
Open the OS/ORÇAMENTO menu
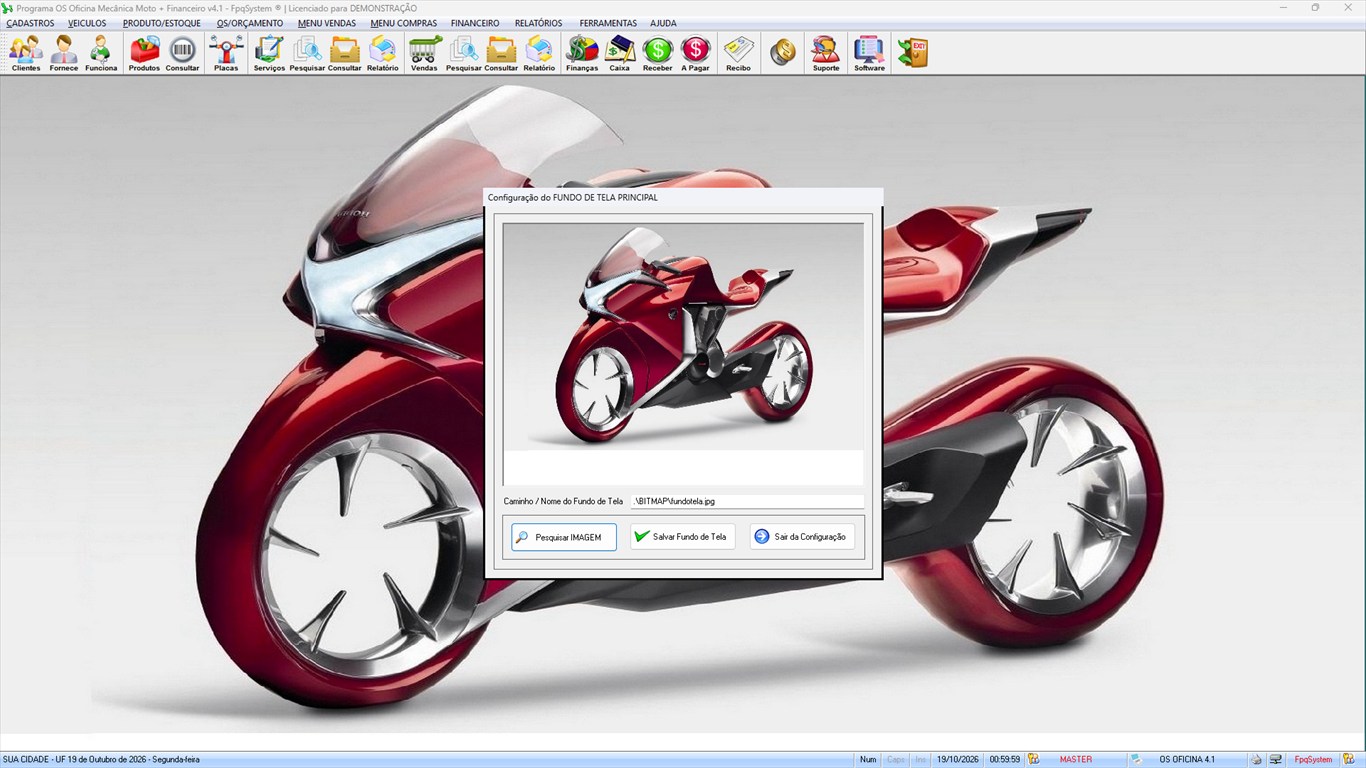click(x=250, y=23)
